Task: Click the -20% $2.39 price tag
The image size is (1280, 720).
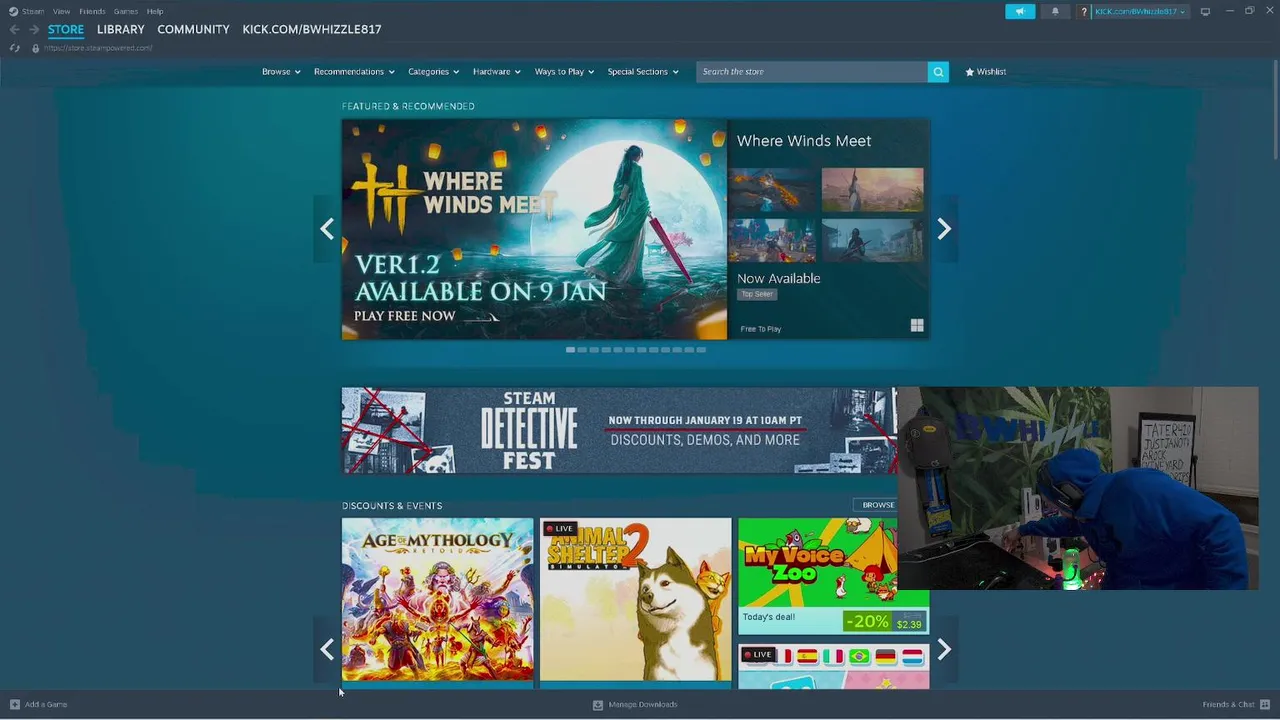Action: [885, 622]
